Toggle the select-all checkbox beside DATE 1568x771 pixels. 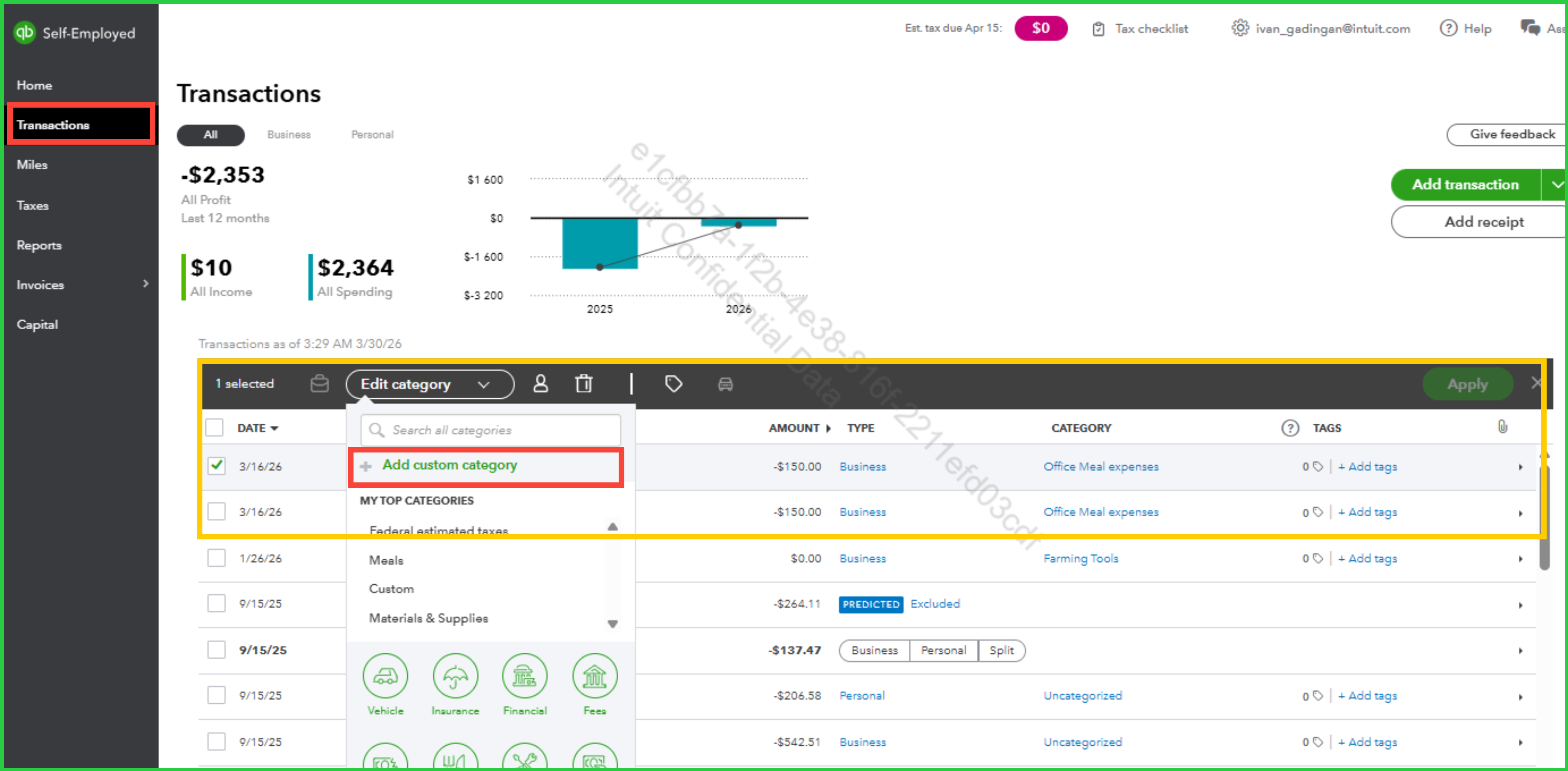pyautogui.click(x=214, y=427)
